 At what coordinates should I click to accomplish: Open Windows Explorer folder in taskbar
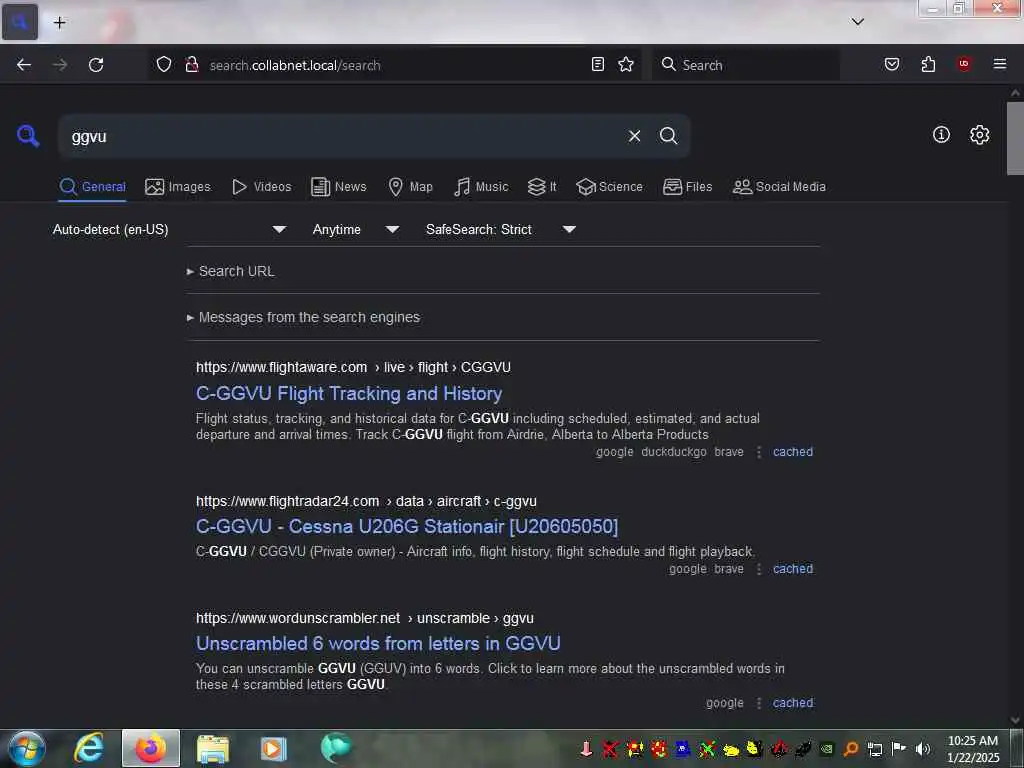pyautogui.click(x=212, y=748)
